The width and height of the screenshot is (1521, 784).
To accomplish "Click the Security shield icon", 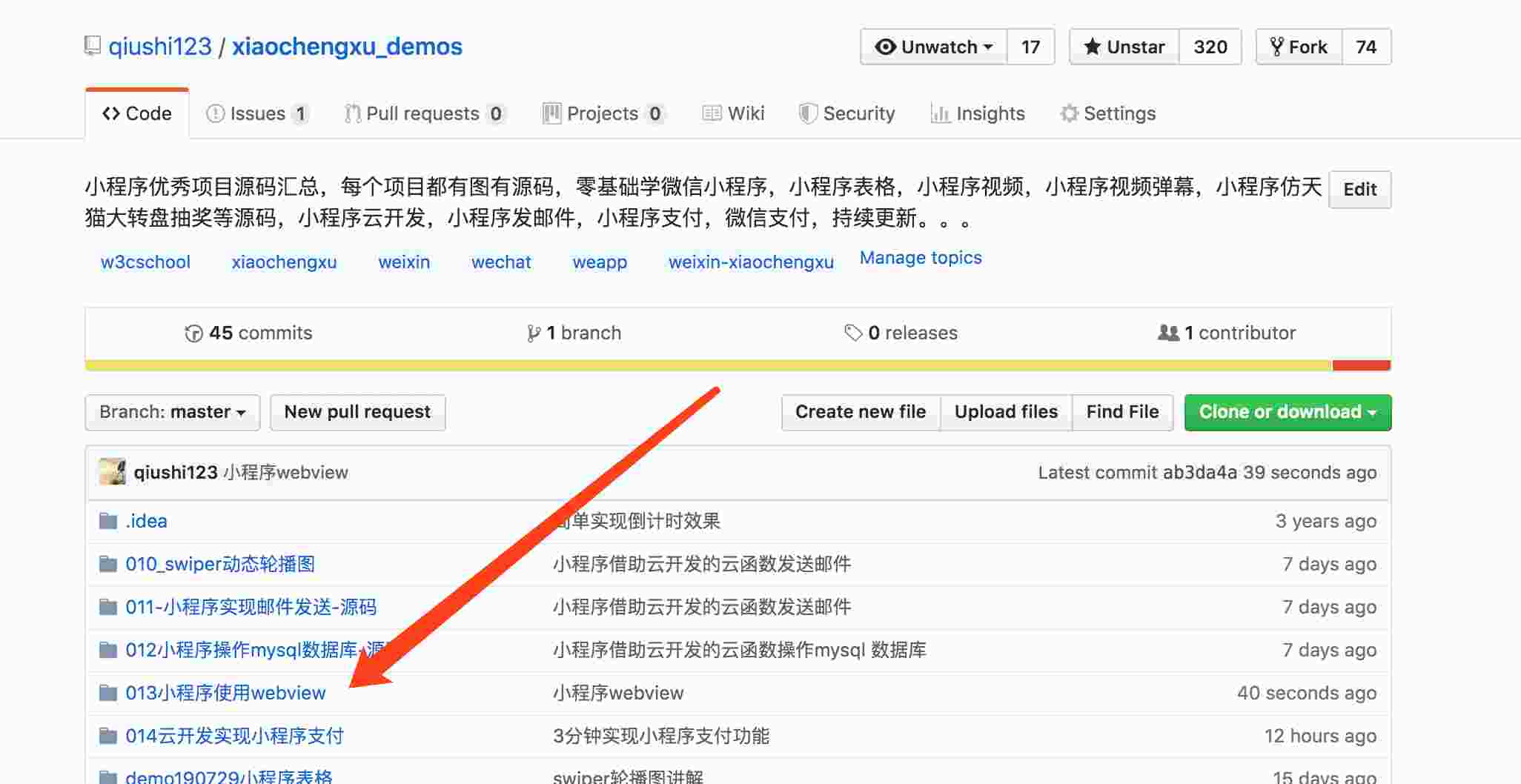I will 808,113.
